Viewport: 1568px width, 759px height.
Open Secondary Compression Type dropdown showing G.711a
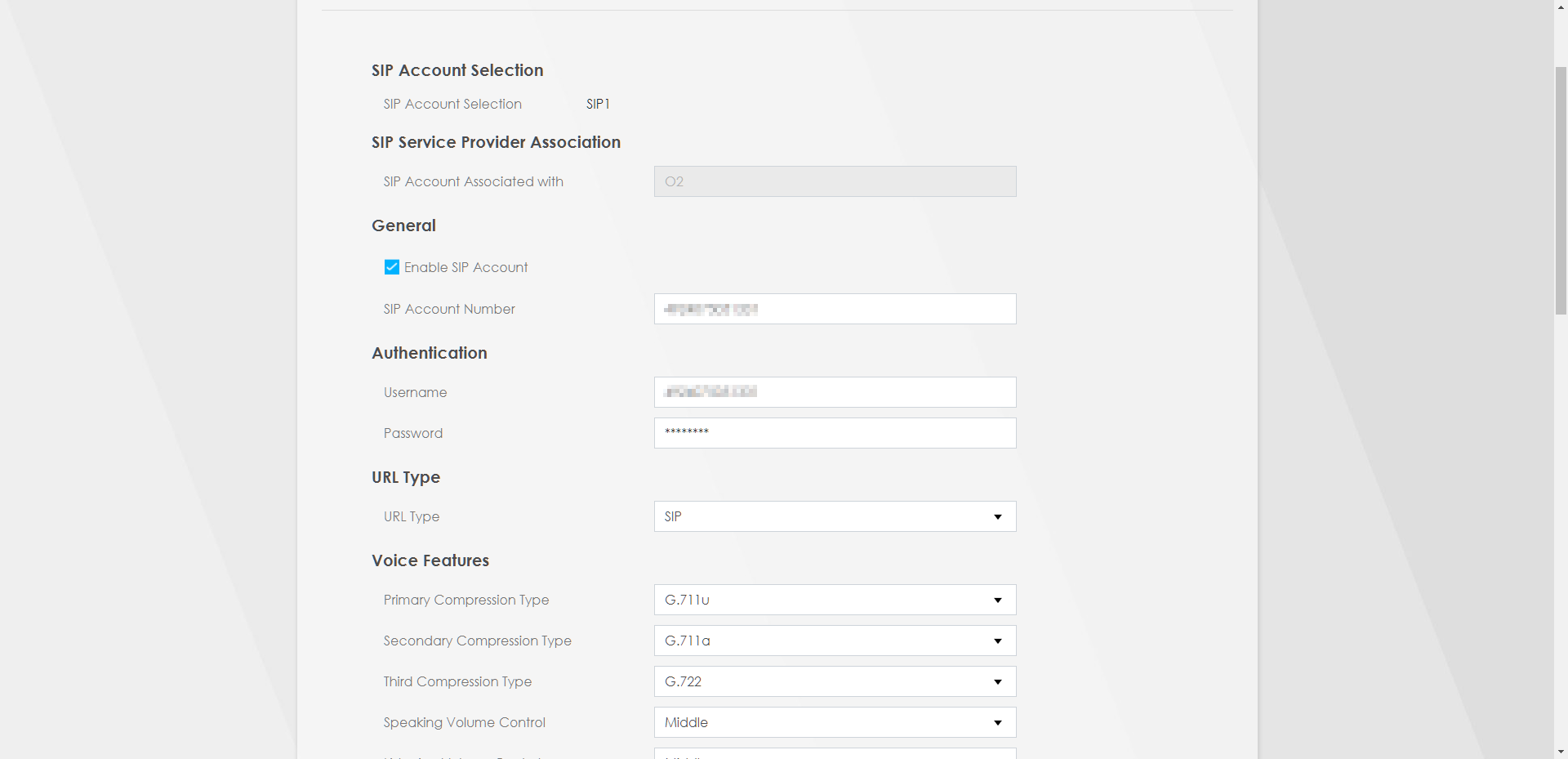click(835, 641)
